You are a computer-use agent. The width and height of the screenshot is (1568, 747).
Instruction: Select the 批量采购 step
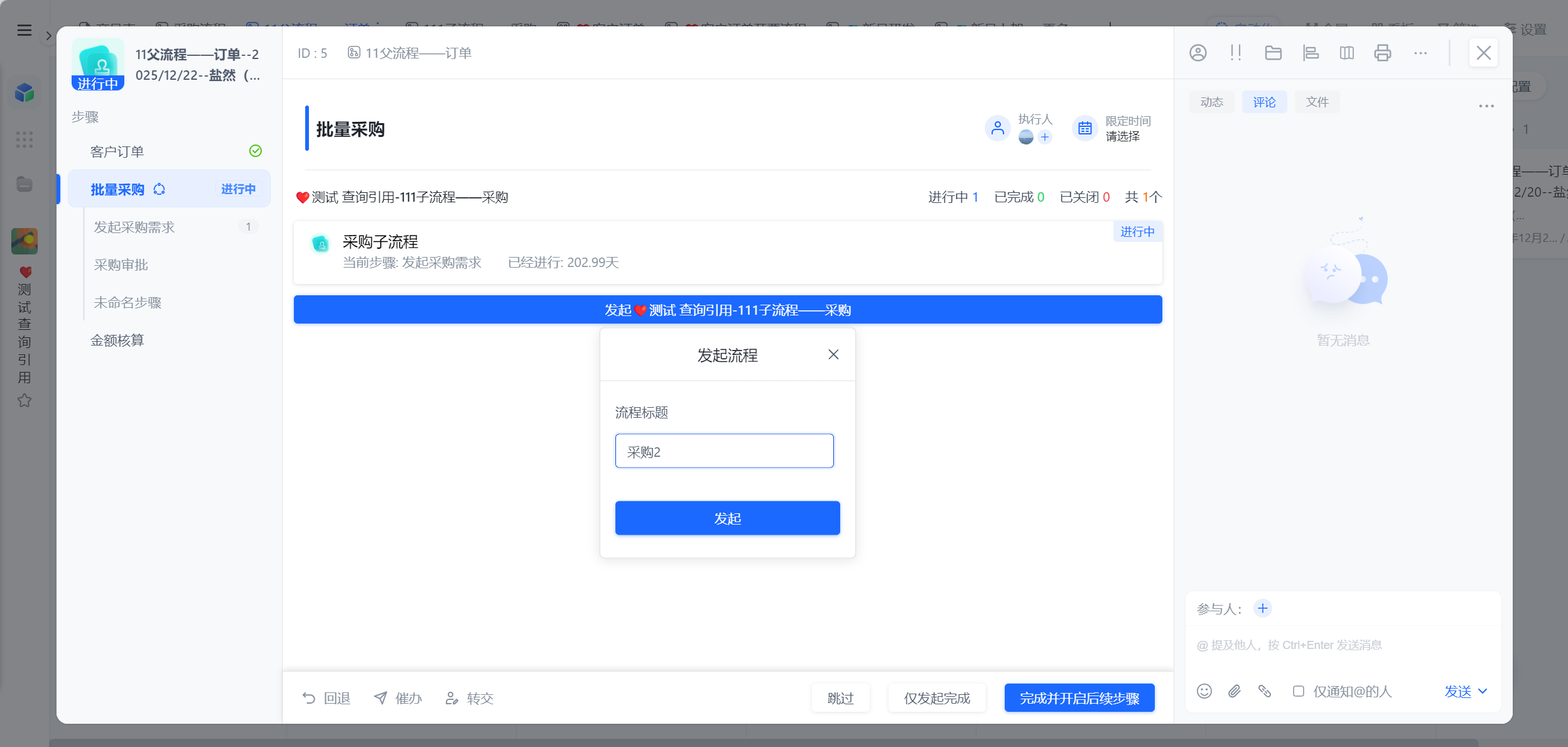point(170,189)
